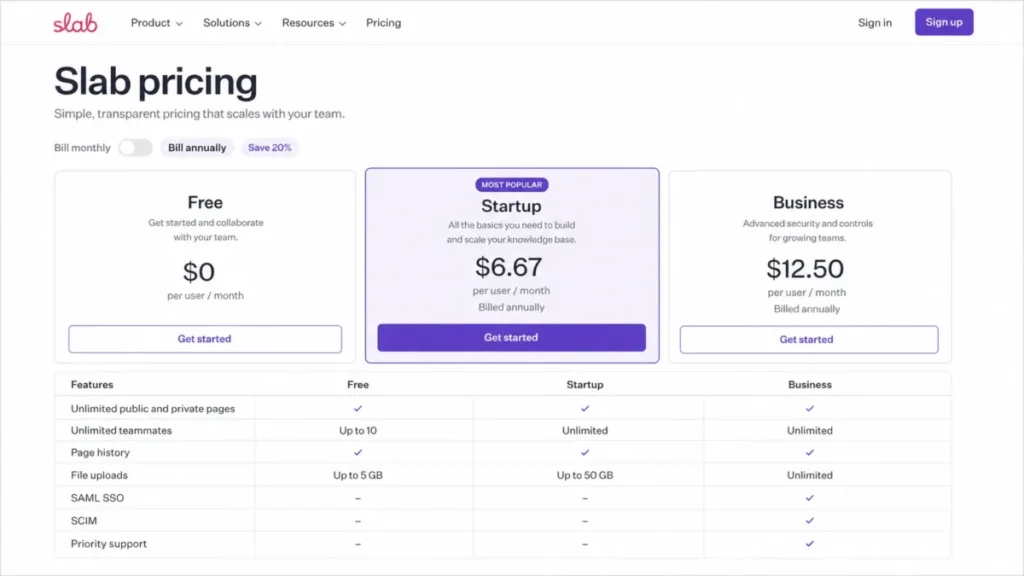This screenshot has height=576, width=1024.
Task: Click the 'Page history' feature label
Action: pyautogui.click(x=100, y=453)
